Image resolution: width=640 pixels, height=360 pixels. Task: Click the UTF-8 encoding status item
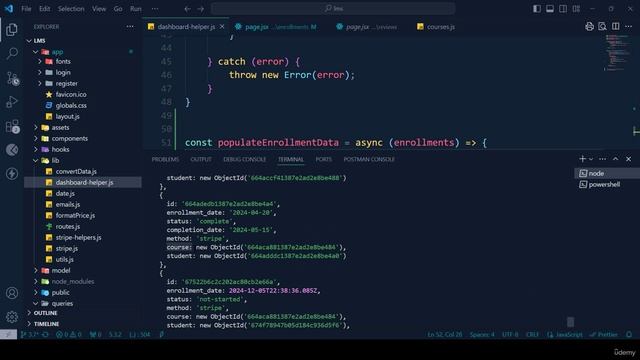(510, 334)
